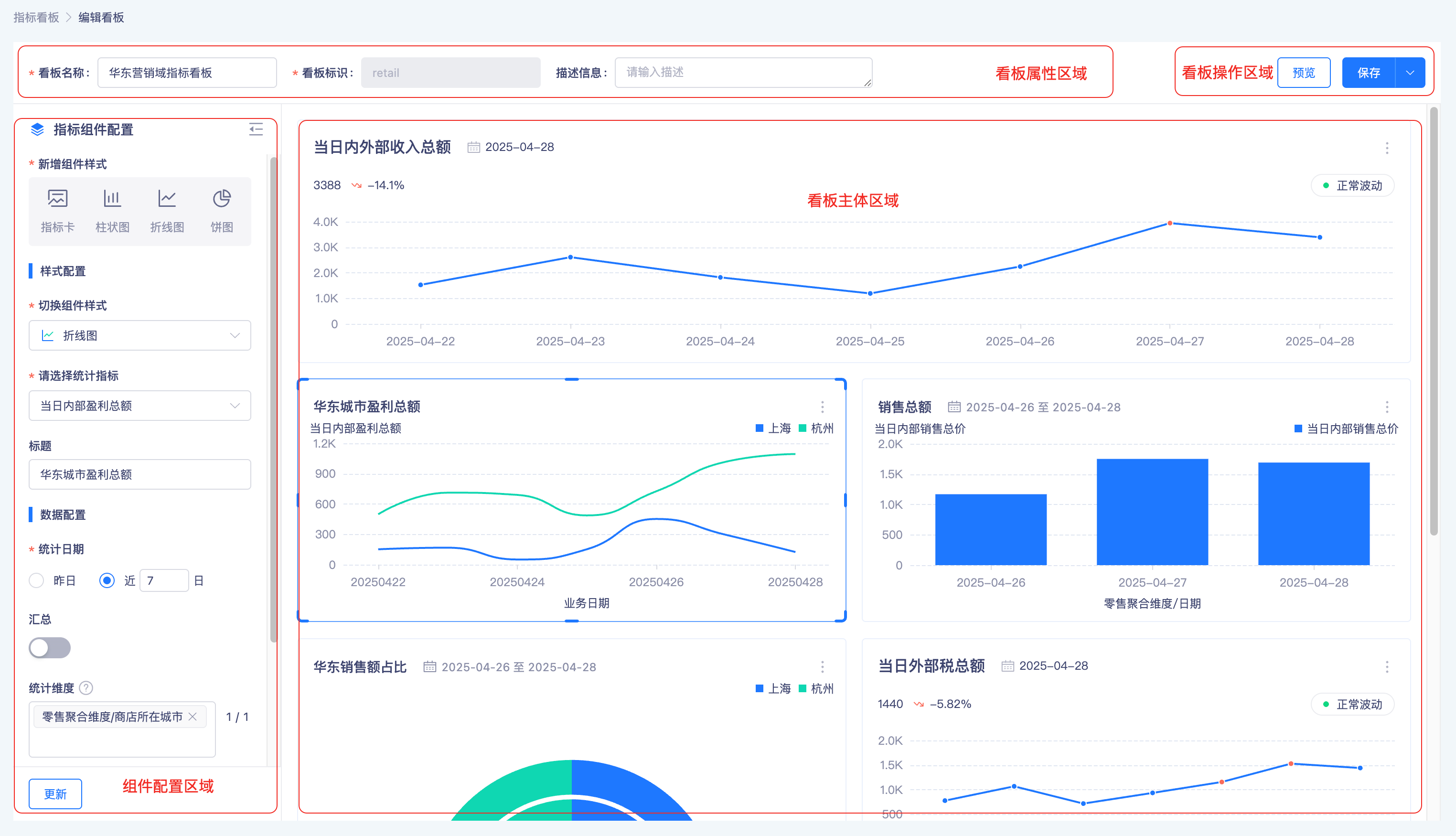This screenshot has width=1456, height=836.
Task: Click line chart icon inside 切换组件样式 select
Action: pyautogui.click(x=48, y=335)
